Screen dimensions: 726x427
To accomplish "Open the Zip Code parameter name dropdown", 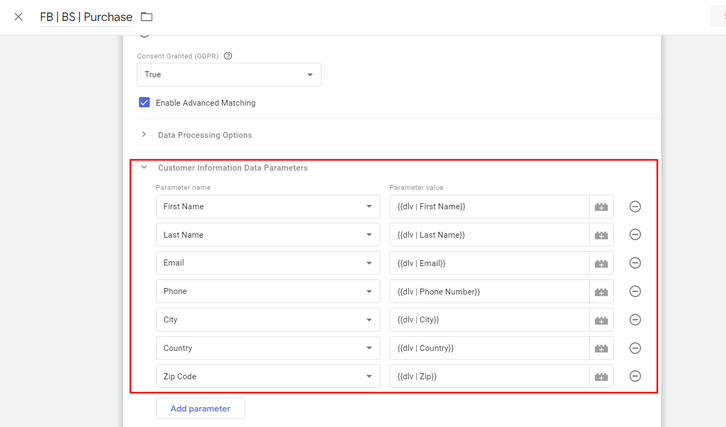I will (x=267, y=377).
